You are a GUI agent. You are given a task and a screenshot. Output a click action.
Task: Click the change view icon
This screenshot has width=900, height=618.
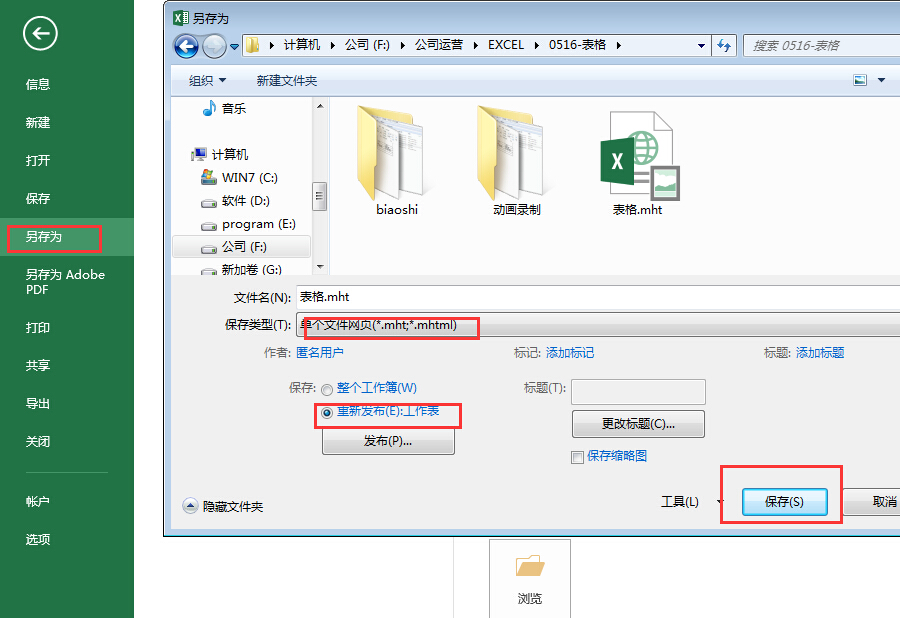coord(860,80)
